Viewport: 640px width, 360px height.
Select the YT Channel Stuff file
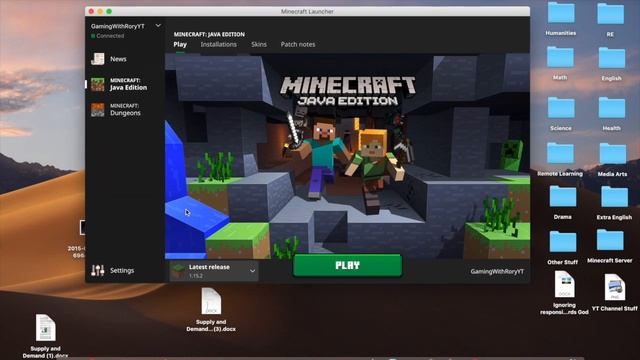point(614,293)
